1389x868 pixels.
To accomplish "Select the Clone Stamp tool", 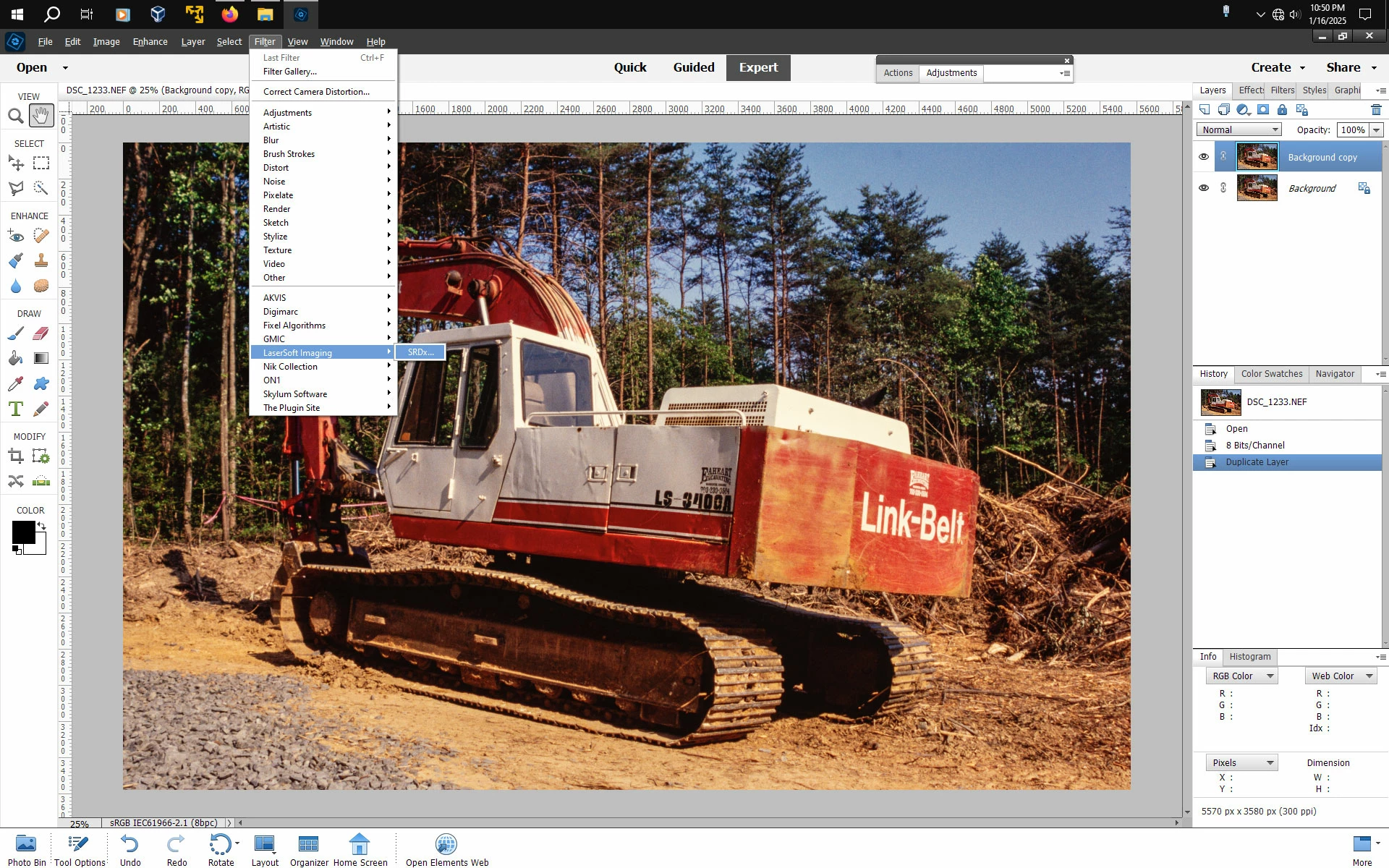I will [x=41, y=260].
